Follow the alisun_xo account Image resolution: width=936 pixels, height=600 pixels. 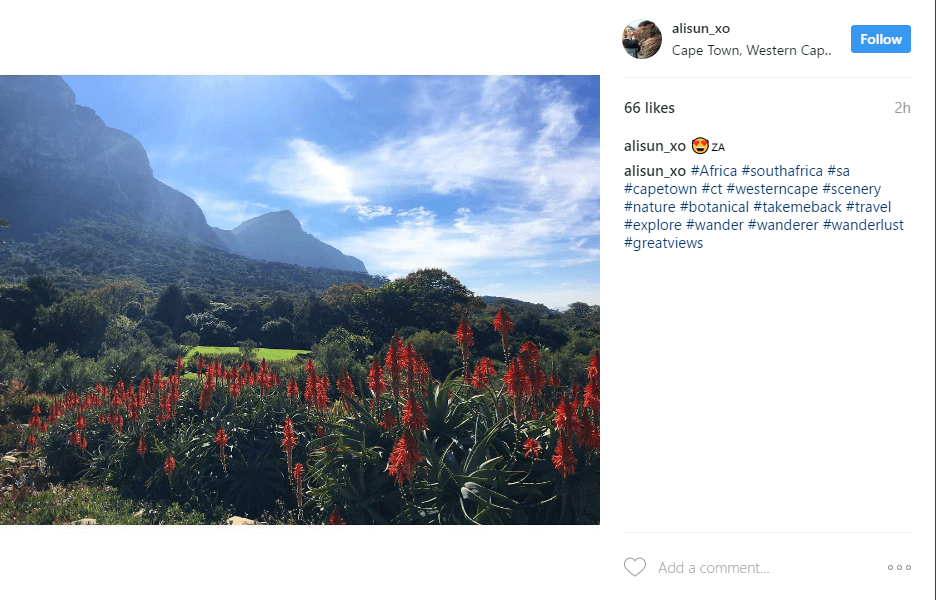pos(880,39)
